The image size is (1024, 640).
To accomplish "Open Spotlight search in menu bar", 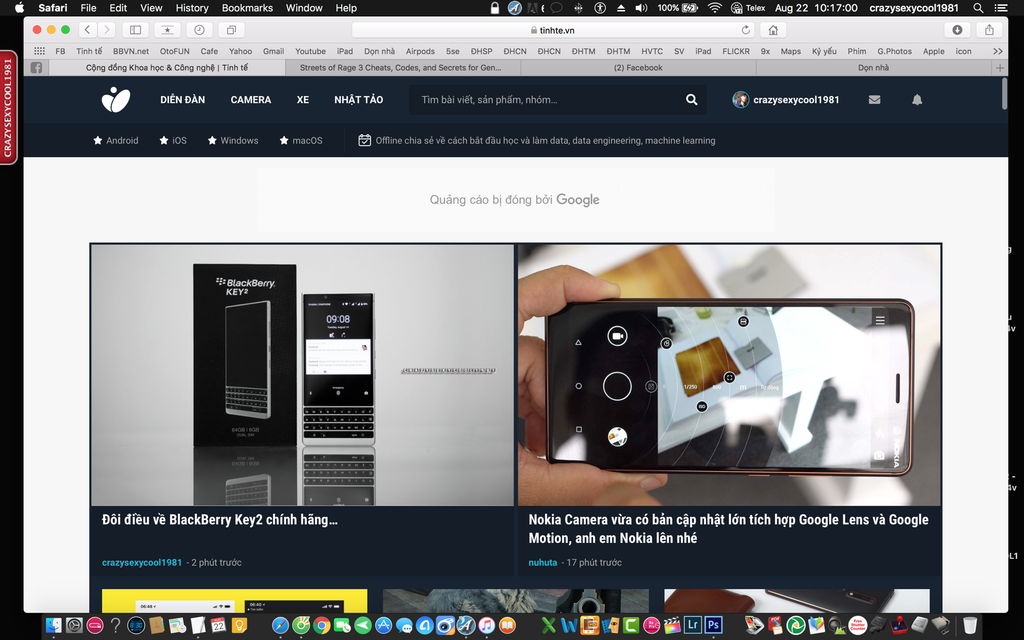I will click(x=978, y=8).
